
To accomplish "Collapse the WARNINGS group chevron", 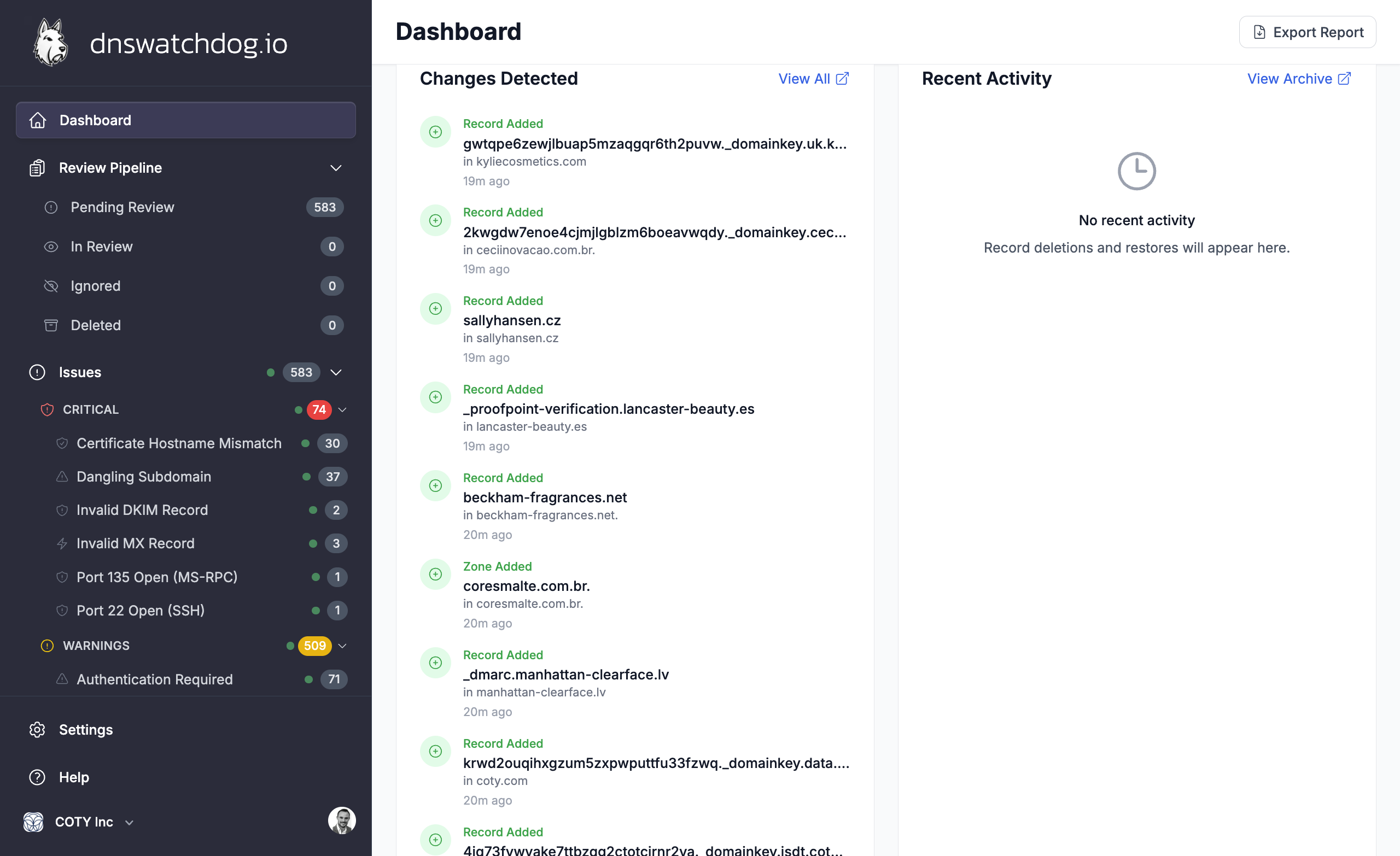I will [x=342, y=646].
